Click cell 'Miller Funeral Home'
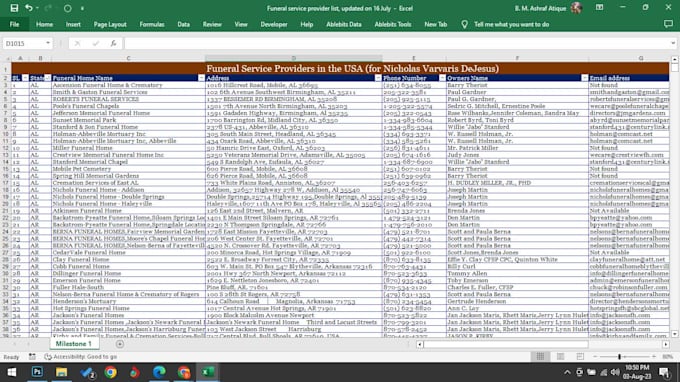Image resolution: width=680 pixels, height=382 pixels. (x=128, y=148)
